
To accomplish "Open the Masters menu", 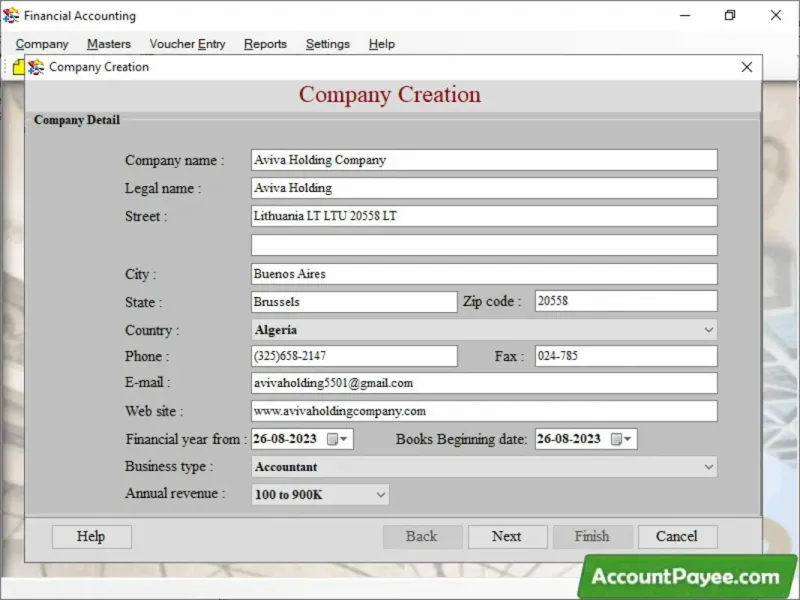I will [x=109, y=44].
